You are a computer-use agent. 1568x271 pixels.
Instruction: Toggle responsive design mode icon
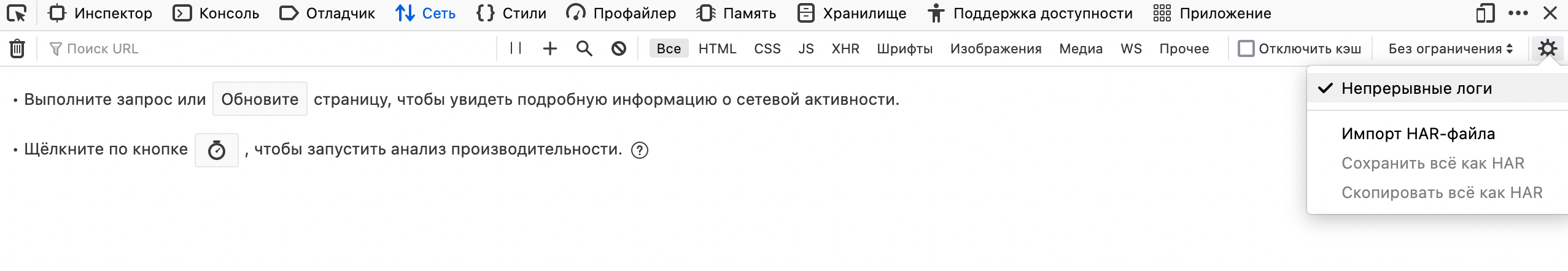click(x=1485, y=13)
